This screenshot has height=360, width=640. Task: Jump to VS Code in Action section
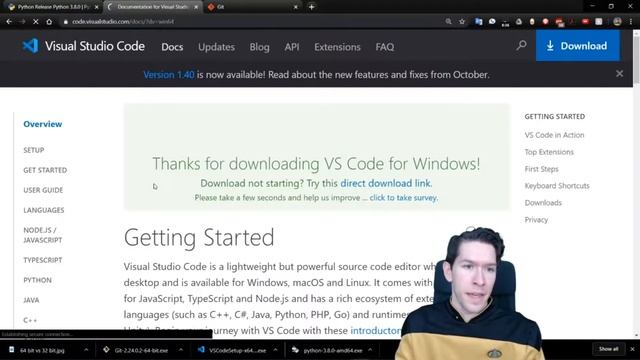tap(554, 135)
